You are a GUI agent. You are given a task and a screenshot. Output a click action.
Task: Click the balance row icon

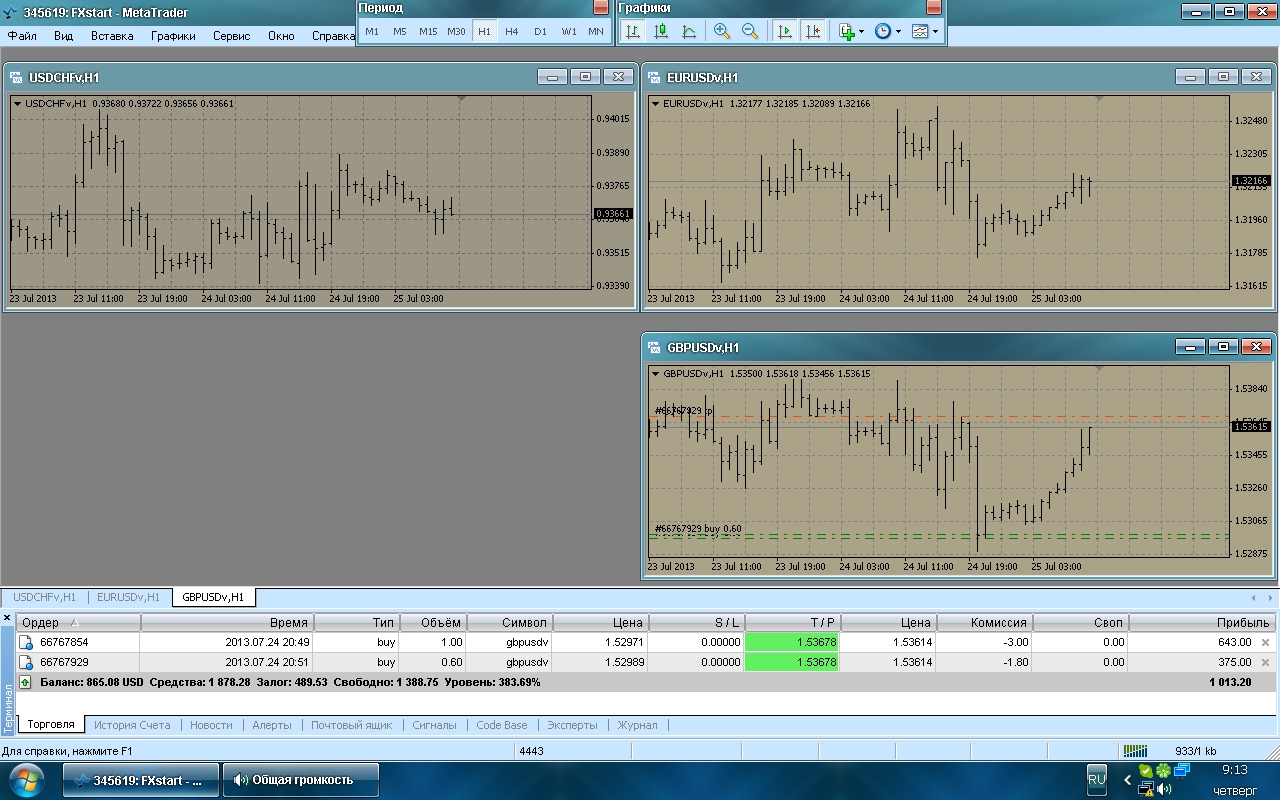(27, 682)
